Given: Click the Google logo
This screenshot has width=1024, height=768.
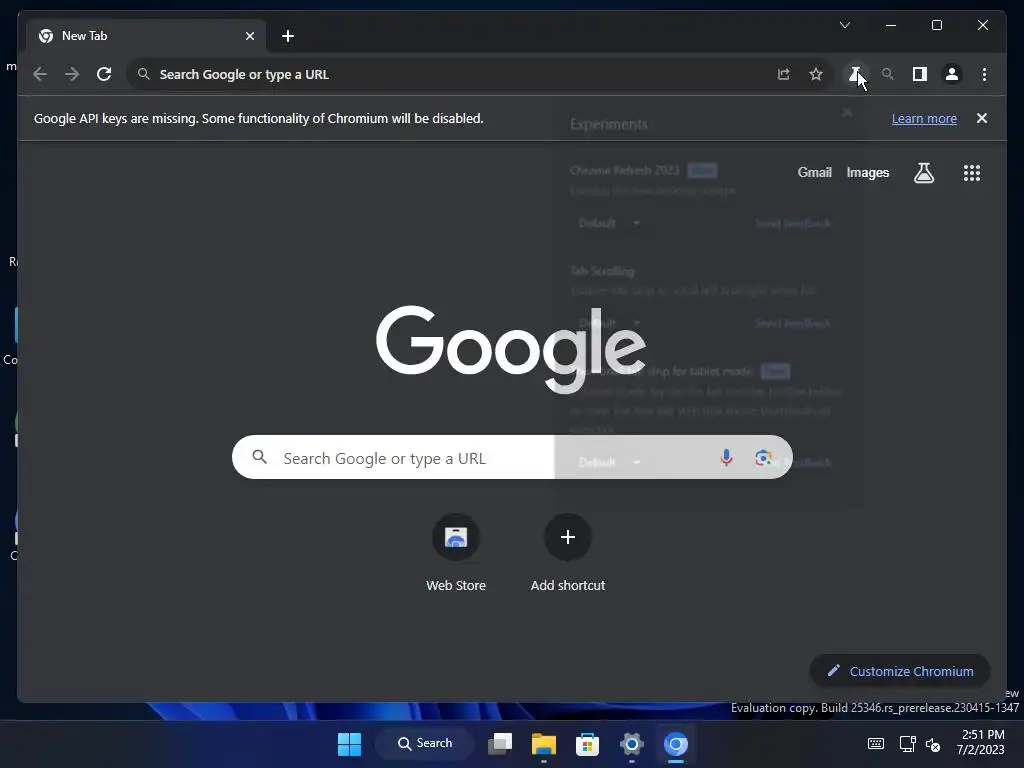Looking at the screenshot, I should coord(511,348).
